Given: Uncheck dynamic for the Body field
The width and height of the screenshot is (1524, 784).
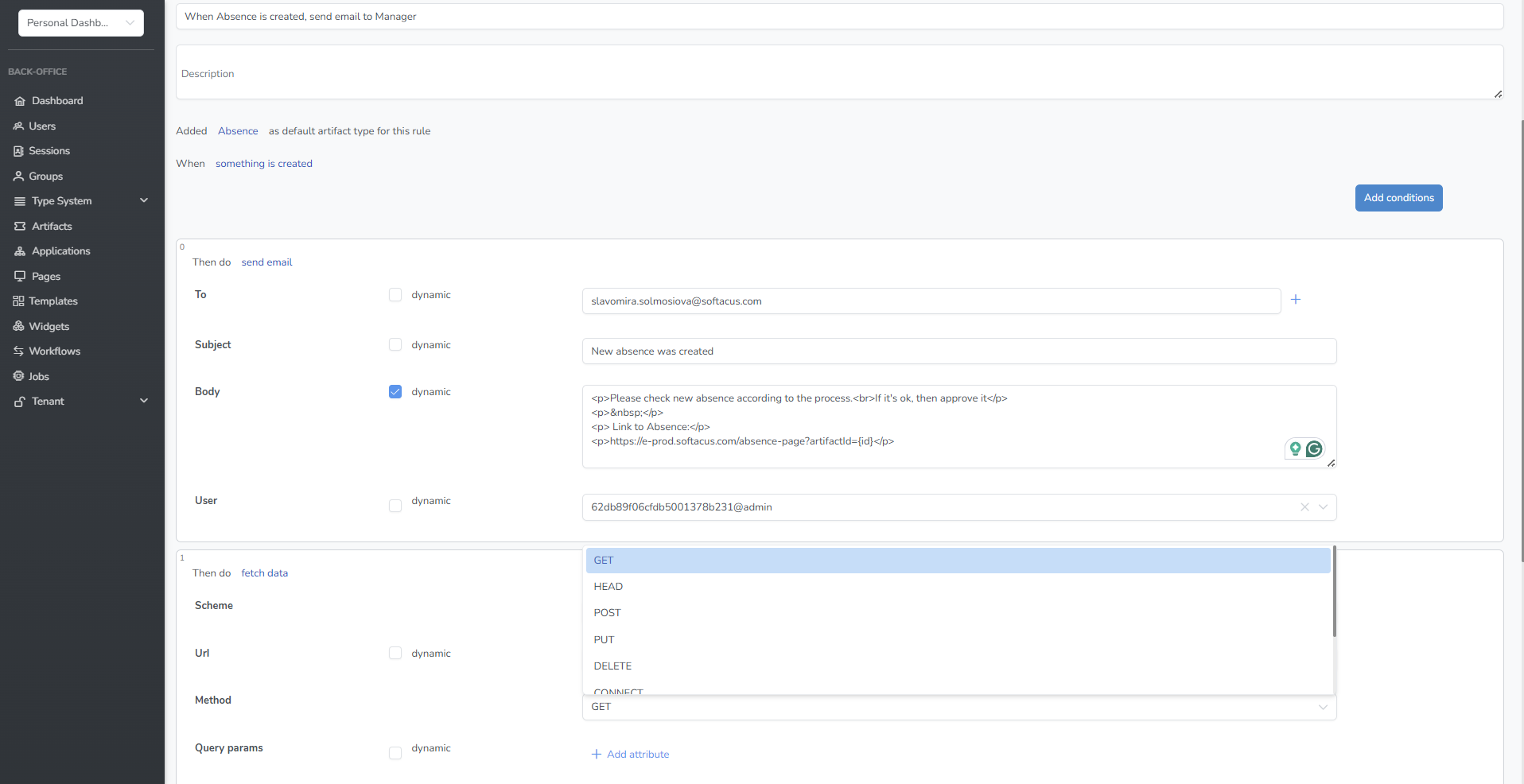Looking at the screenshot, I should [x=395, y=391].
